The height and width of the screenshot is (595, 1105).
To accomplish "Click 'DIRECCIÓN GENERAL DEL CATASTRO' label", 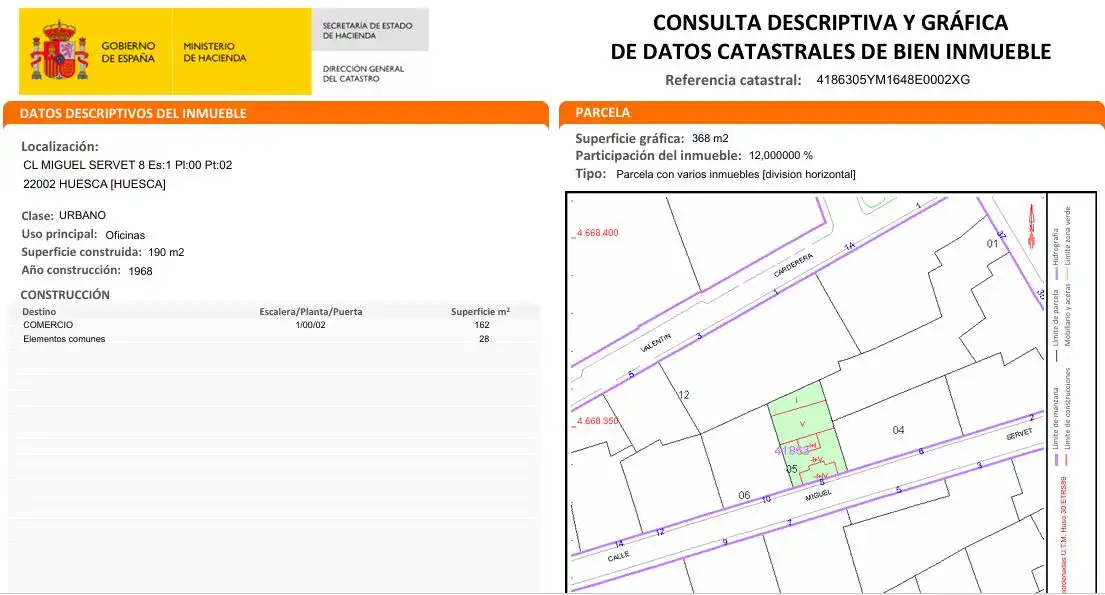I will point(363,73).
